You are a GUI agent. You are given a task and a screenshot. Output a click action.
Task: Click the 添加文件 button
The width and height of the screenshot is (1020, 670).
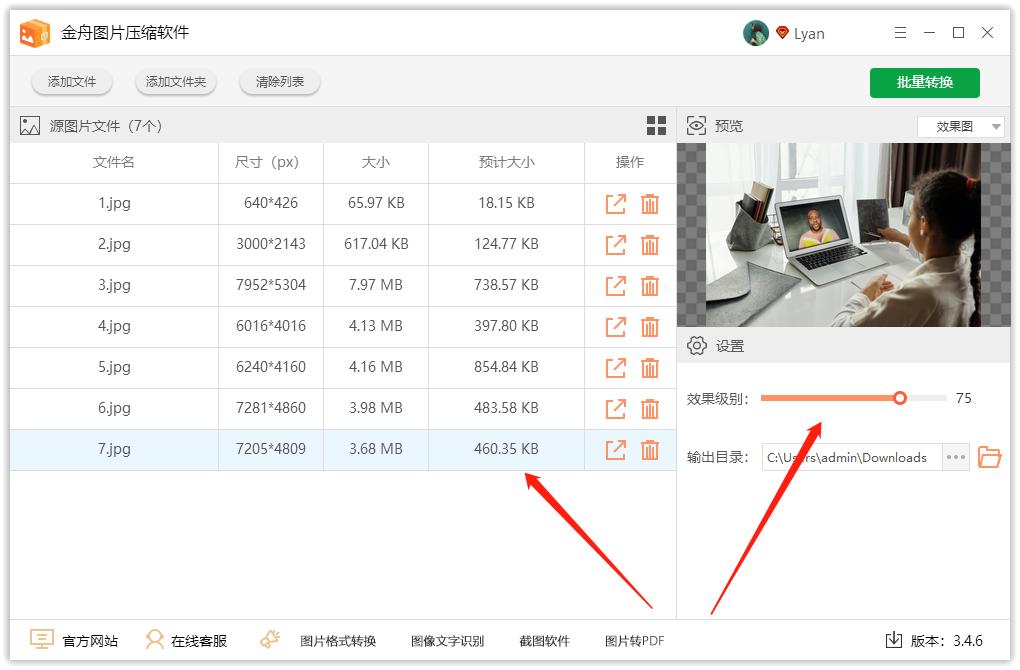71,82
